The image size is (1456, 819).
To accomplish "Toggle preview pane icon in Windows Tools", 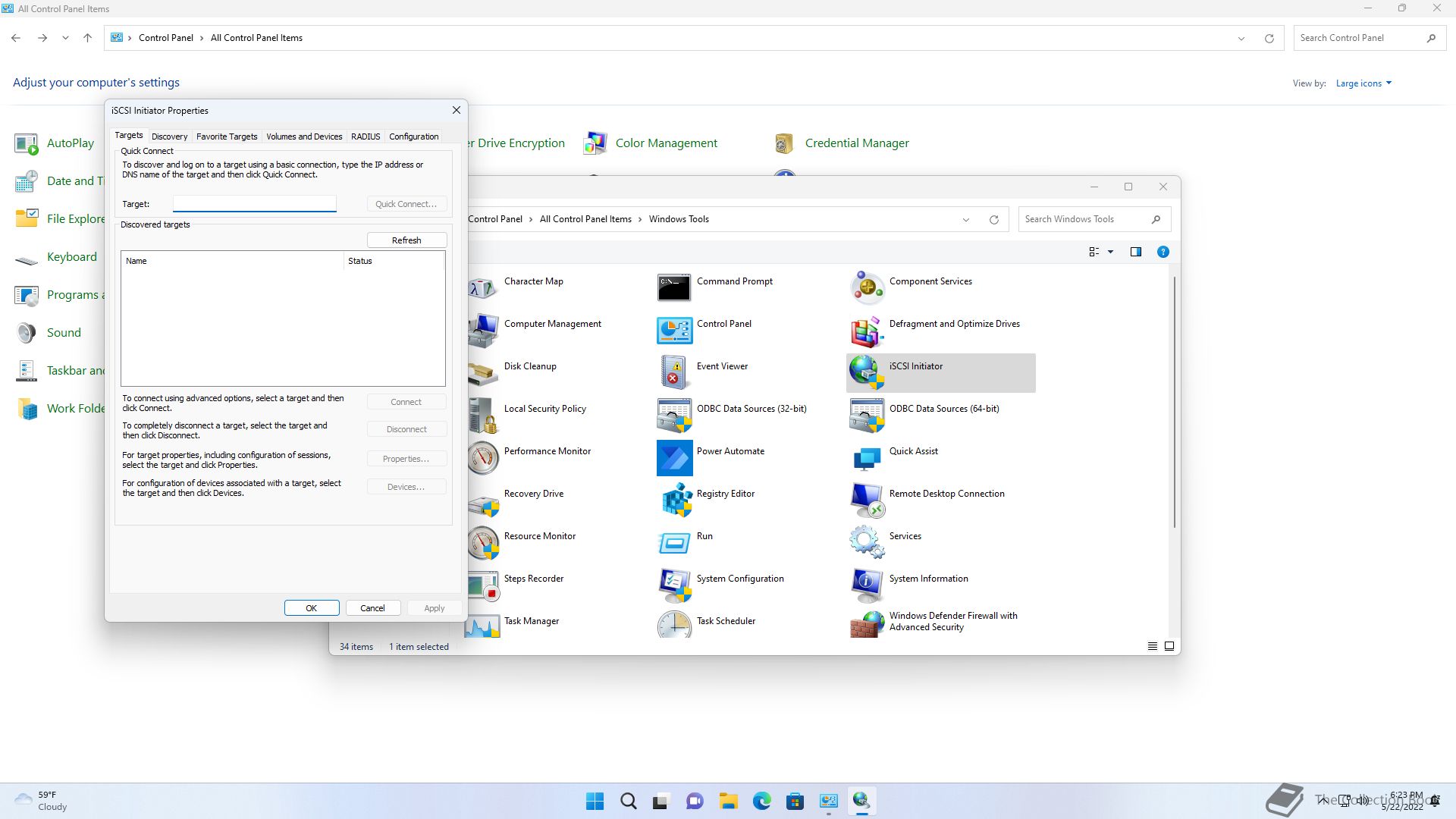I will coord(1135,252).
